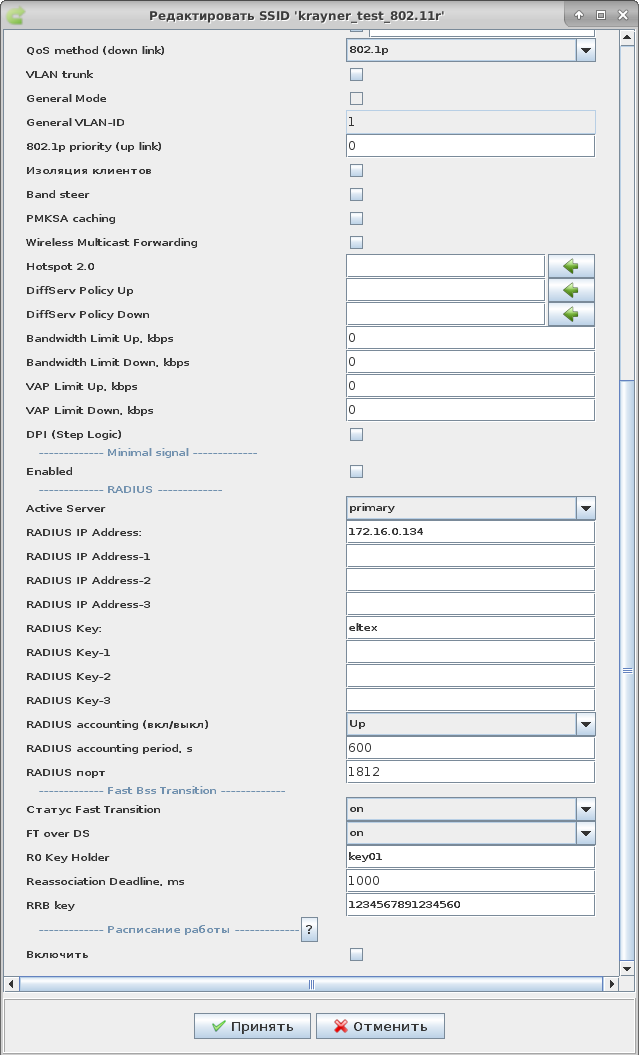639x1055 pixels.
Task: Click the green arrow for DiffServ Policy Up
Action: tap(570, 290)
